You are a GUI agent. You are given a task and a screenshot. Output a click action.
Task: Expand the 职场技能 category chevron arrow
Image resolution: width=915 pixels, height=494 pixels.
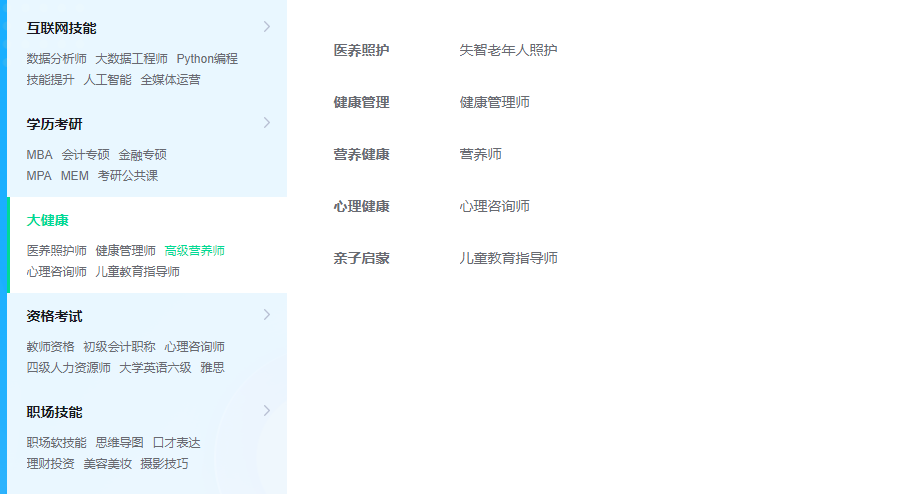point(266,411)
